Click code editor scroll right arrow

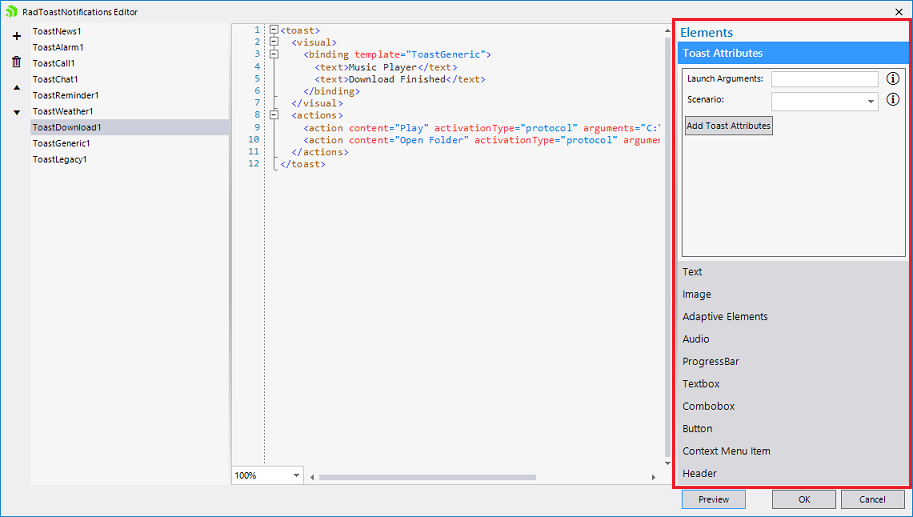[653, 477]
